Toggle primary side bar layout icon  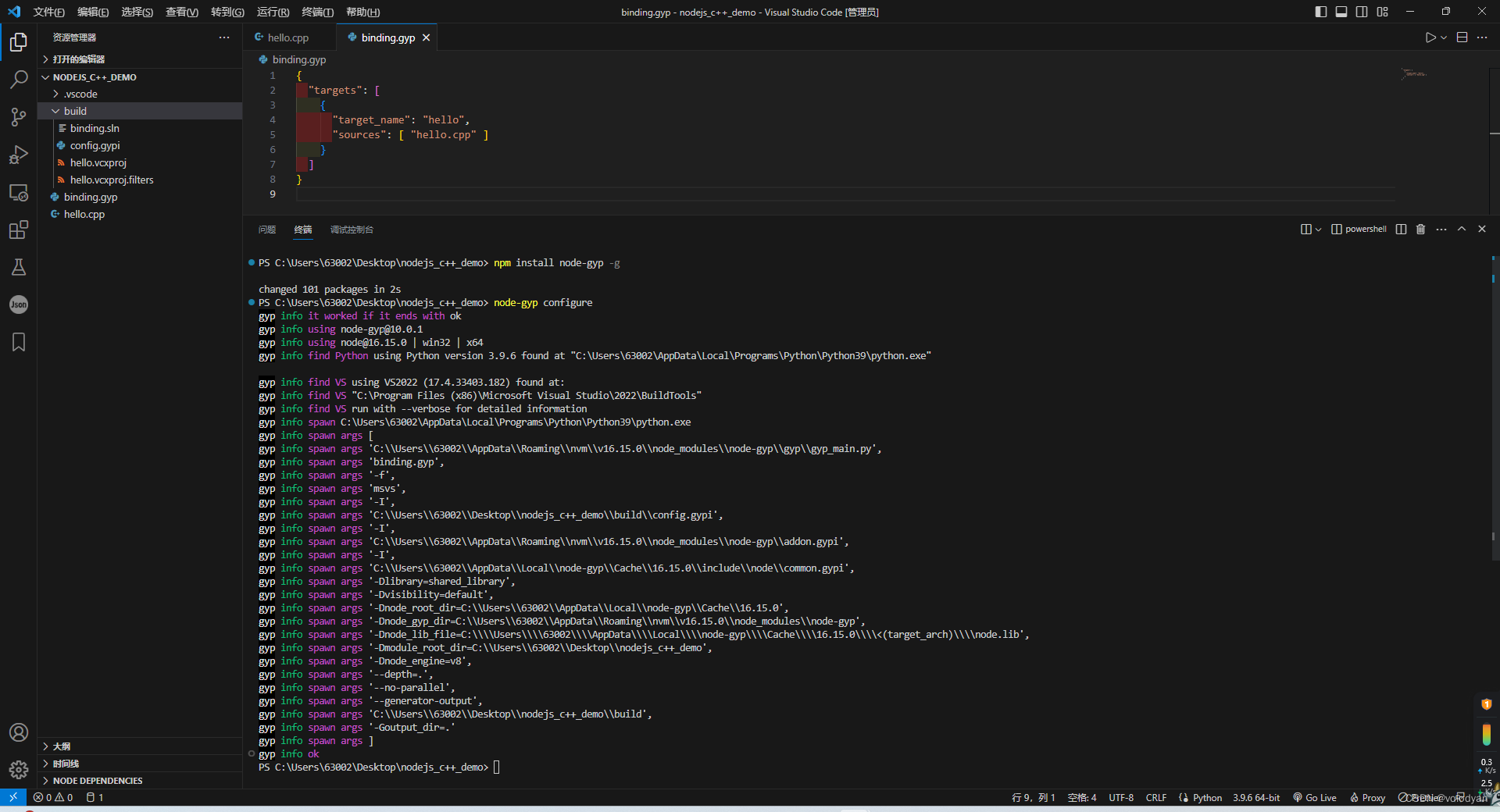(x=1321, y=12)
